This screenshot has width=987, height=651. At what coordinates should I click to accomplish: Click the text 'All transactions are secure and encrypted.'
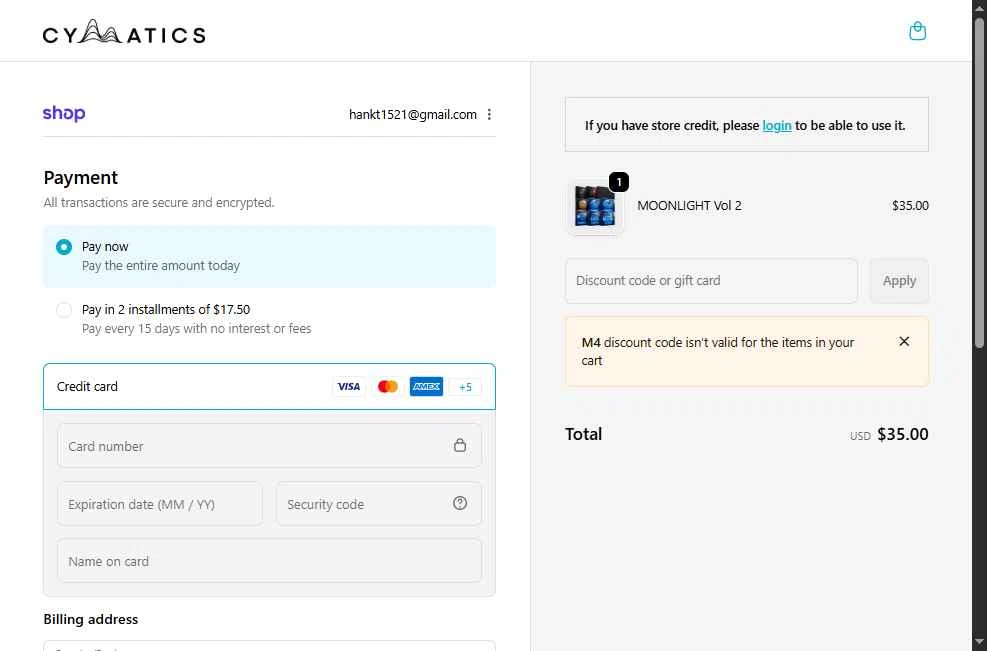(159, 203)
